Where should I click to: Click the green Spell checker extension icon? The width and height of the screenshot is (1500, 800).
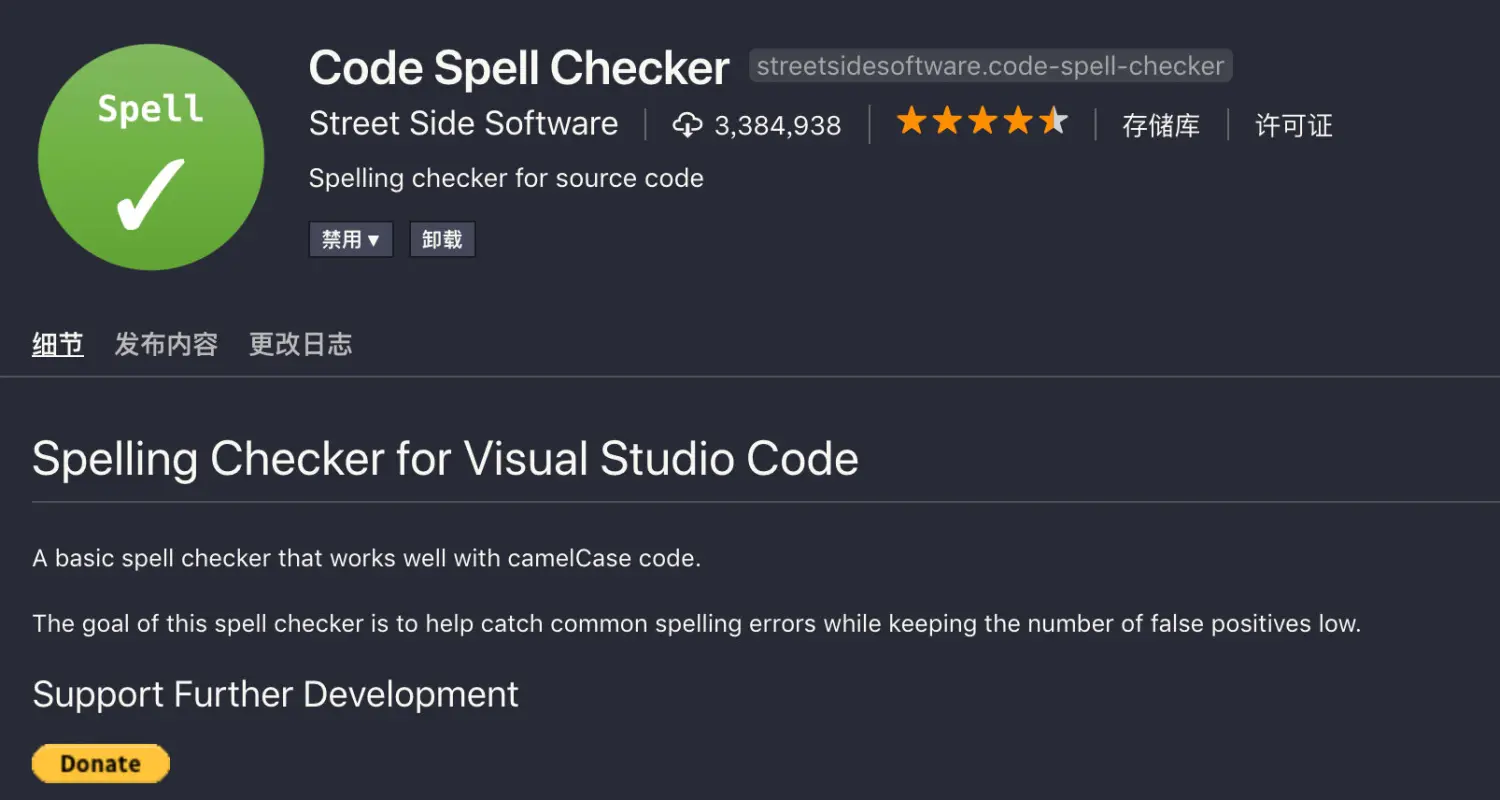coord(150,155)
